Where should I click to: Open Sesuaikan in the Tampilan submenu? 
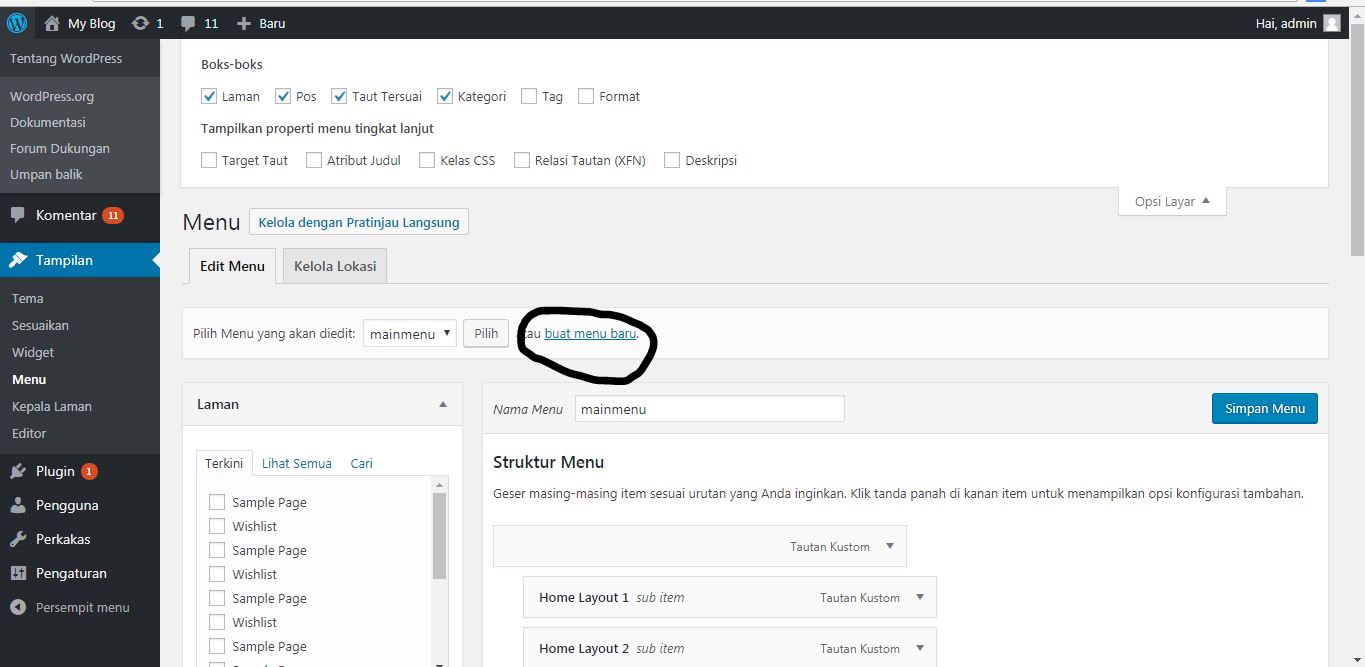tap(40, 325)
